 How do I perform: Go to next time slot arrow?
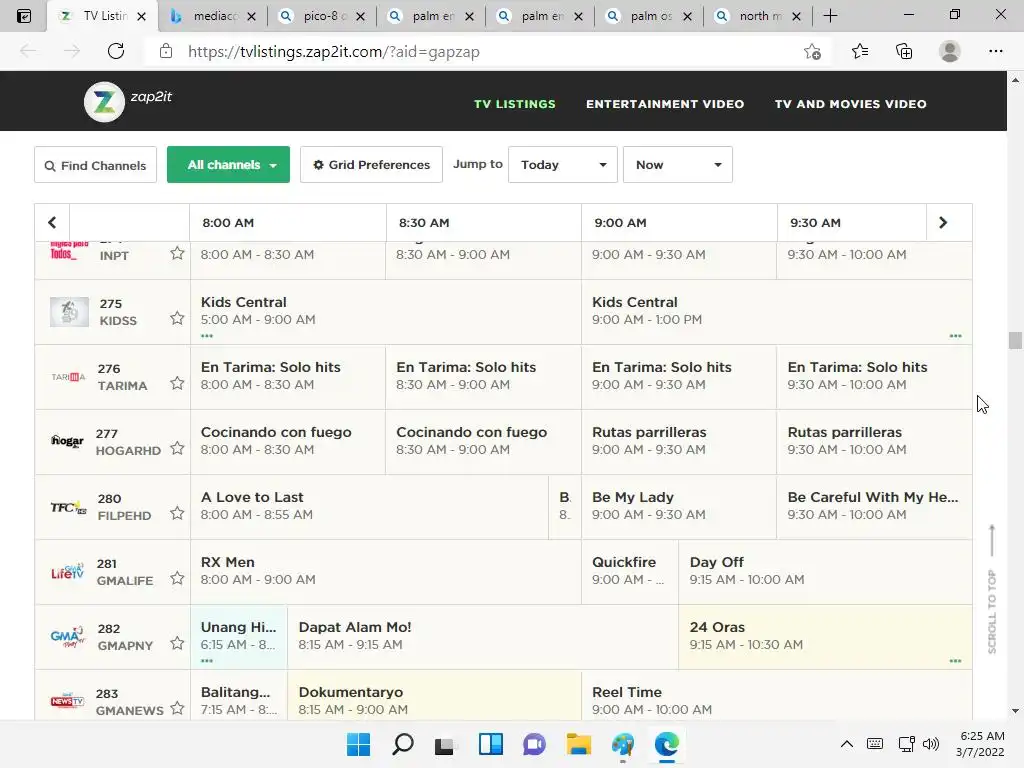click(942, 223)
